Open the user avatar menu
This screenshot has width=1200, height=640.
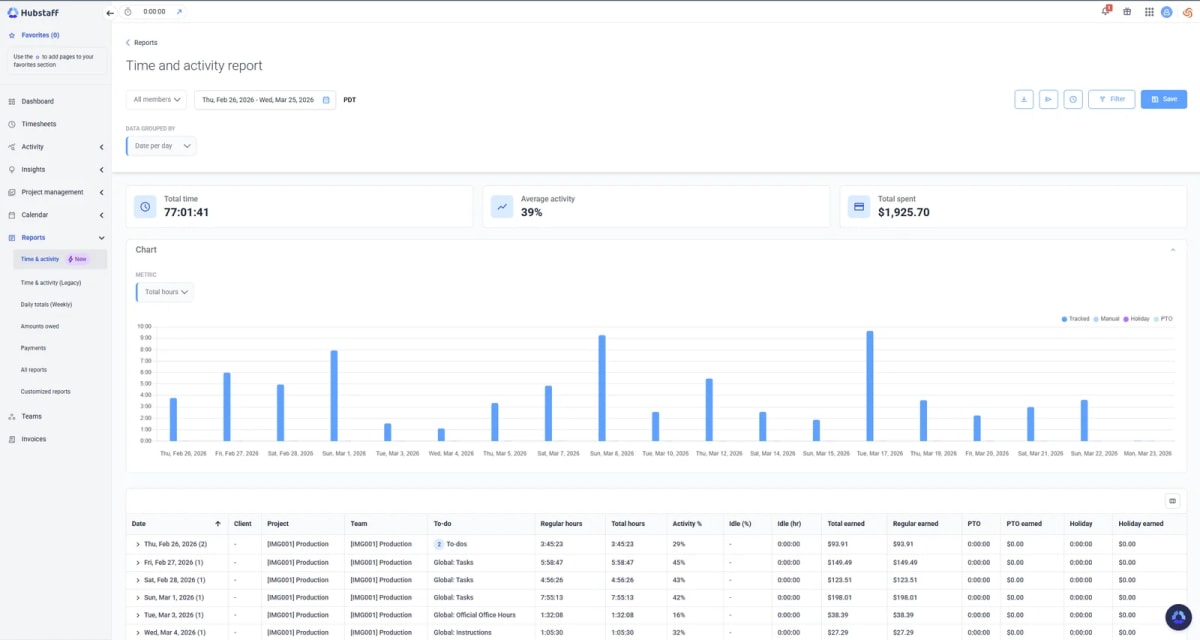pos(1166,12)
